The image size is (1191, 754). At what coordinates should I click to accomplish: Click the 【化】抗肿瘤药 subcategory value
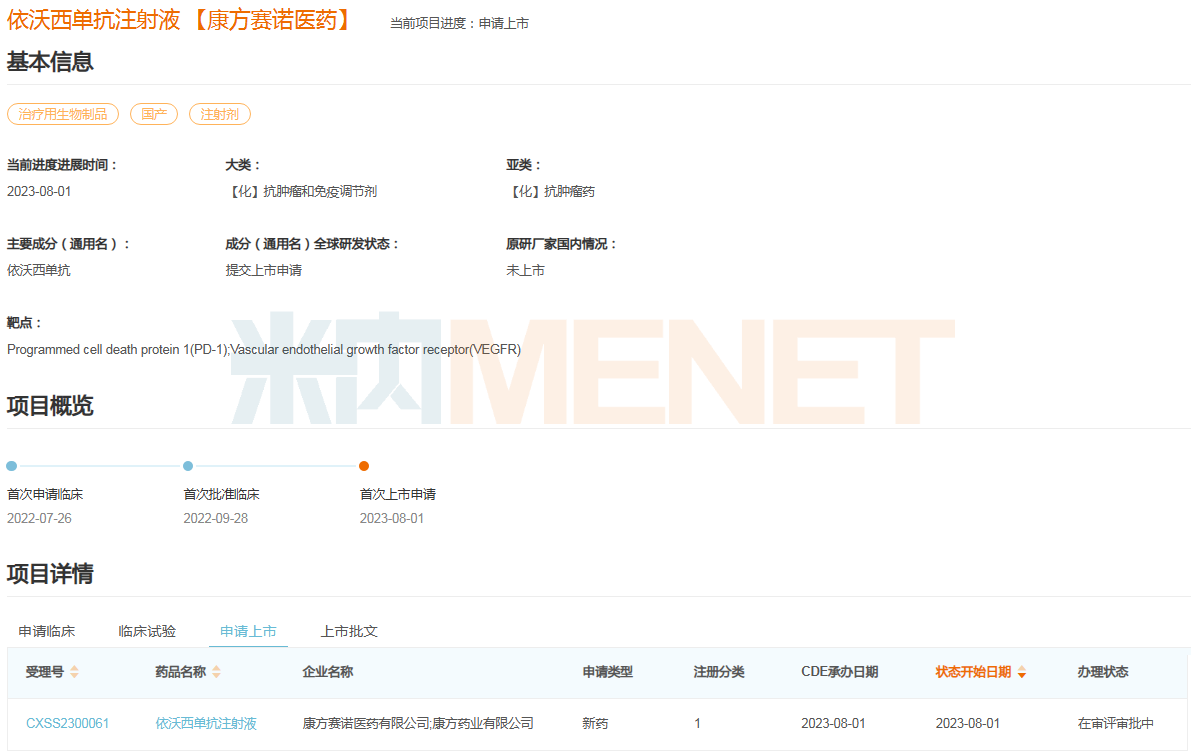click(x=551, y=191)
